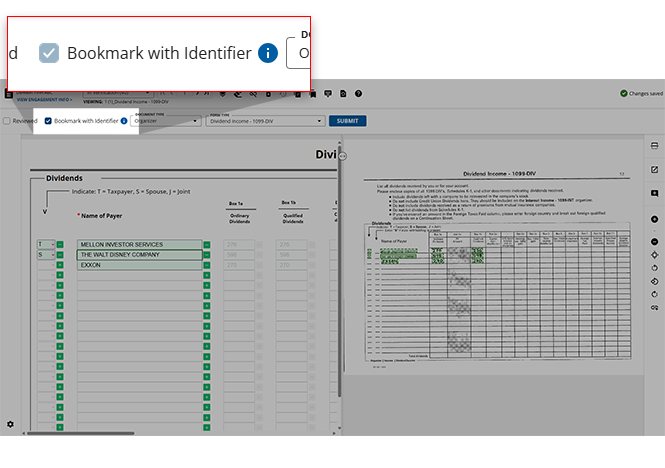Click green icon beside T indicator in Mellon row
The width and height of the screenshot is (665, 468).
(x=60, y=244)
